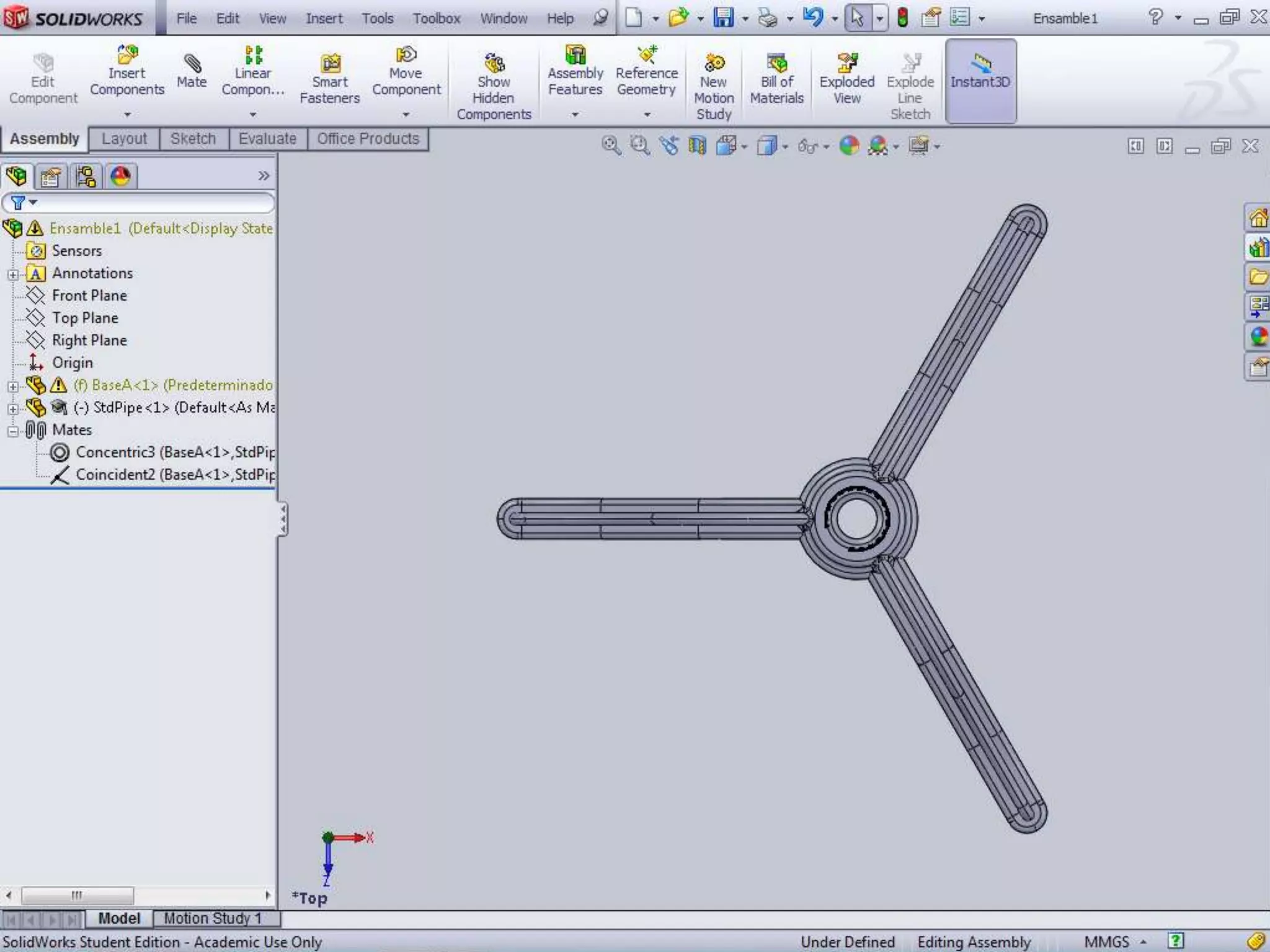The width and height of the screenshot is (1270, 952).
Task: Open Insert Components dropdown arrow
Action: tap(127, 115)
